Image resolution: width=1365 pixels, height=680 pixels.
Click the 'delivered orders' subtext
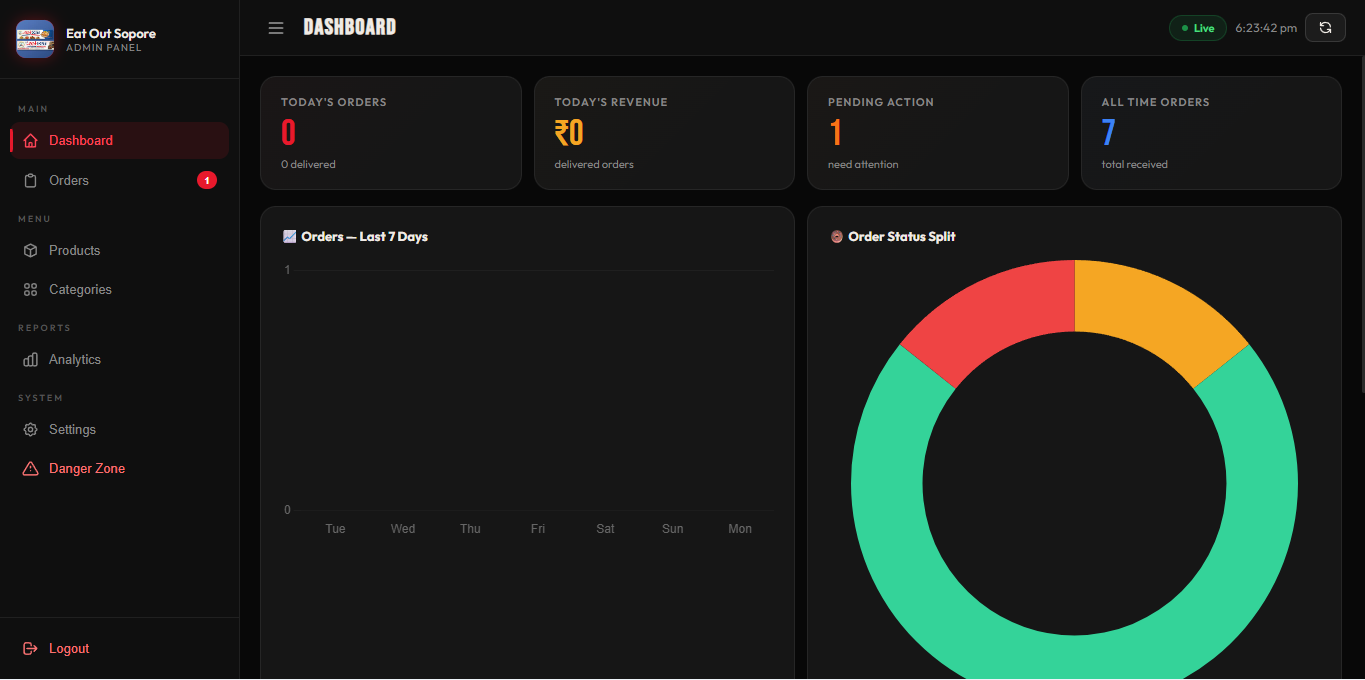pyautogui.click(x=594, y=164)
